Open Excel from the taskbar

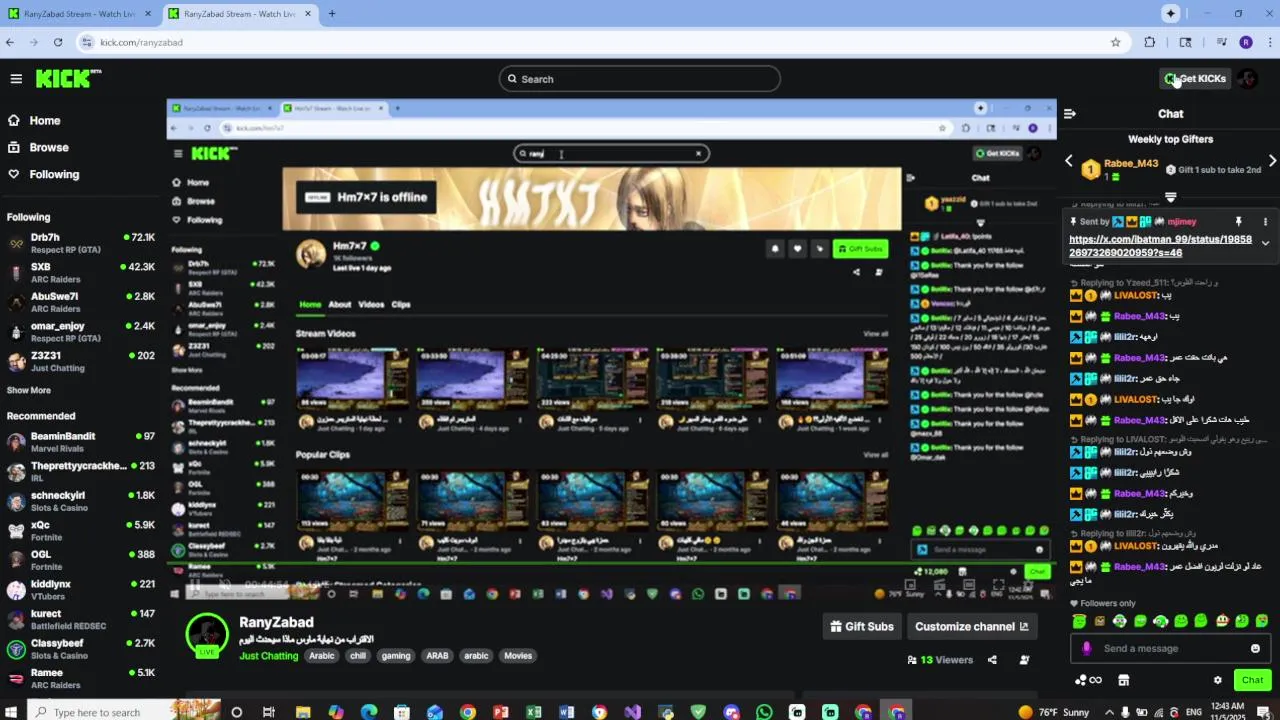tap(533, 712)
